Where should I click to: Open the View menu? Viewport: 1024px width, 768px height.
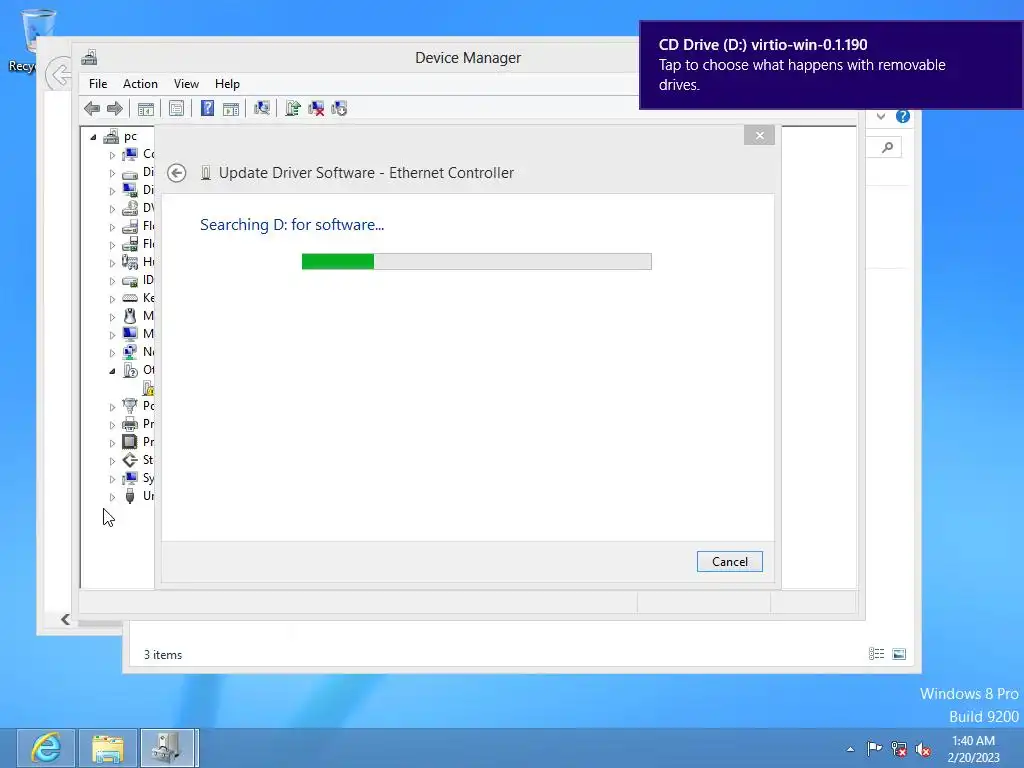click(x=186, y=84)
